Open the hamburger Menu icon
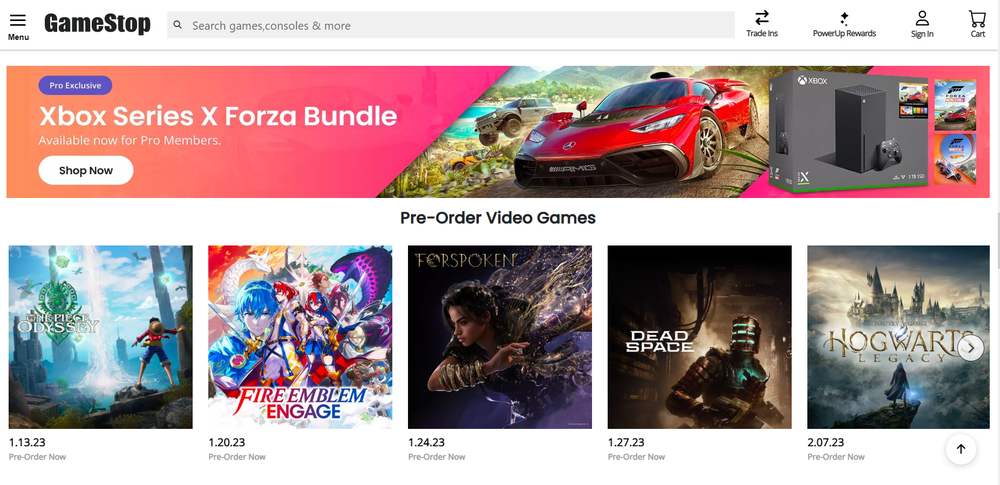The width and height of the screenshot is (1000, 485). pyautogui.click(x=18, y=20)
